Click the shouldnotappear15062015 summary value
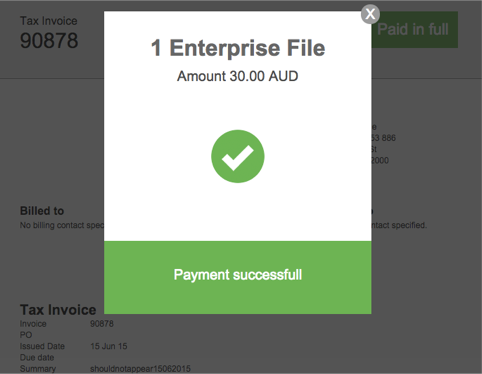Screen dimensions: 482x374 (140, 369)
